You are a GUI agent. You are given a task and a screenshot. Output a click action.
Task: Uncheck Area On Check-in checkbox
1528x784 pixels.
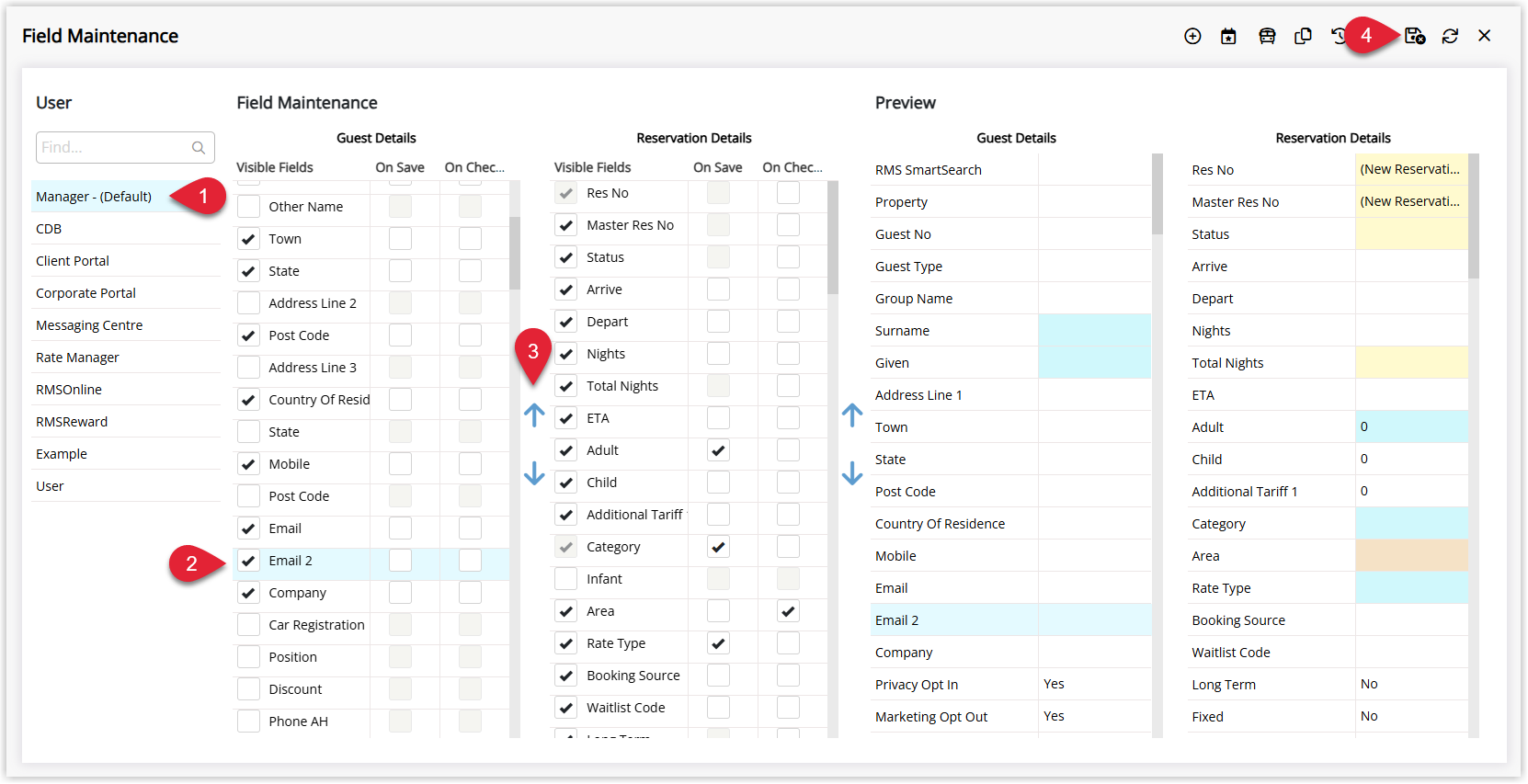788,611
